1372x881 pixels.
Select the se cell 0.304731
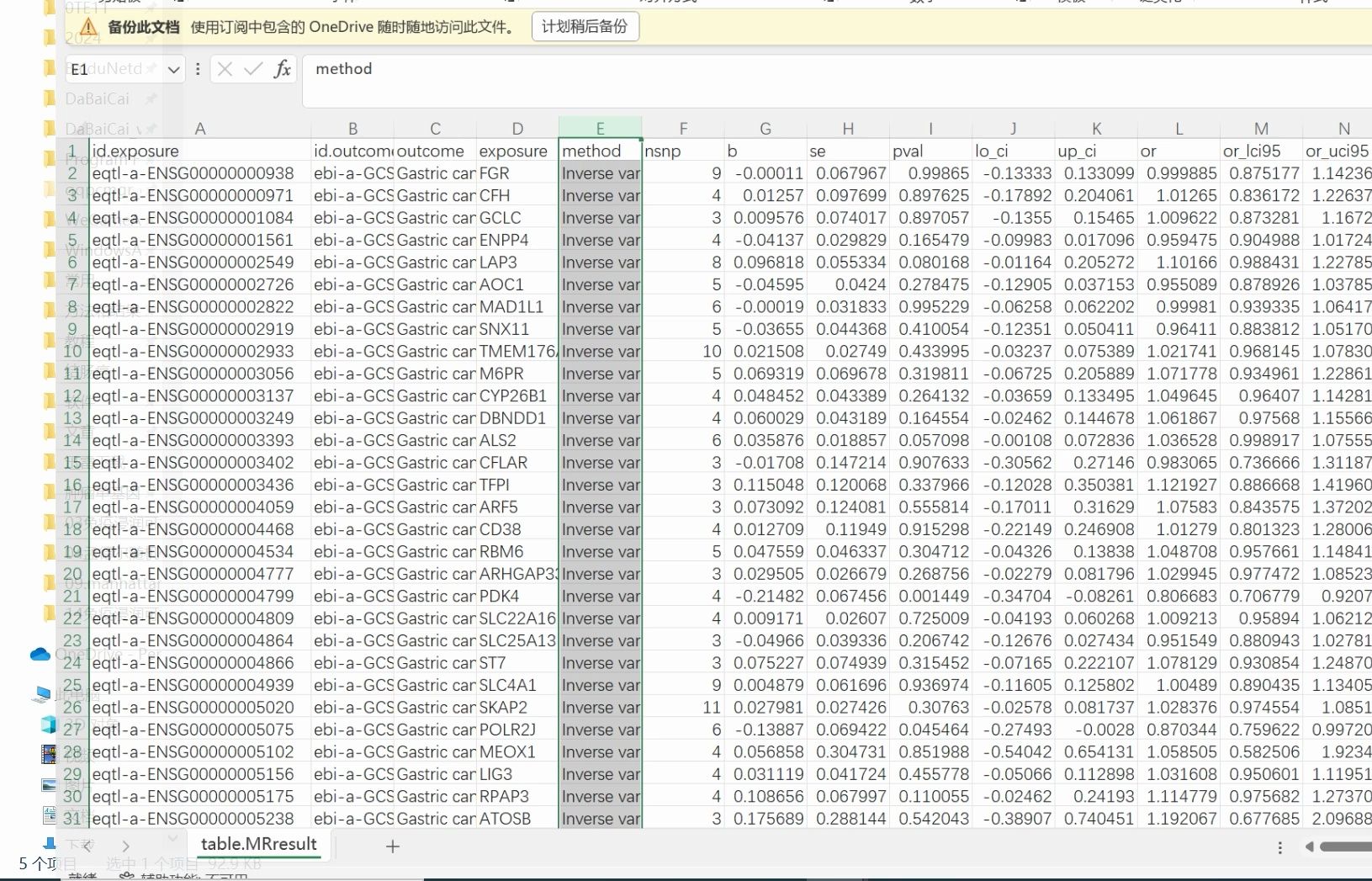click(848, 752)
